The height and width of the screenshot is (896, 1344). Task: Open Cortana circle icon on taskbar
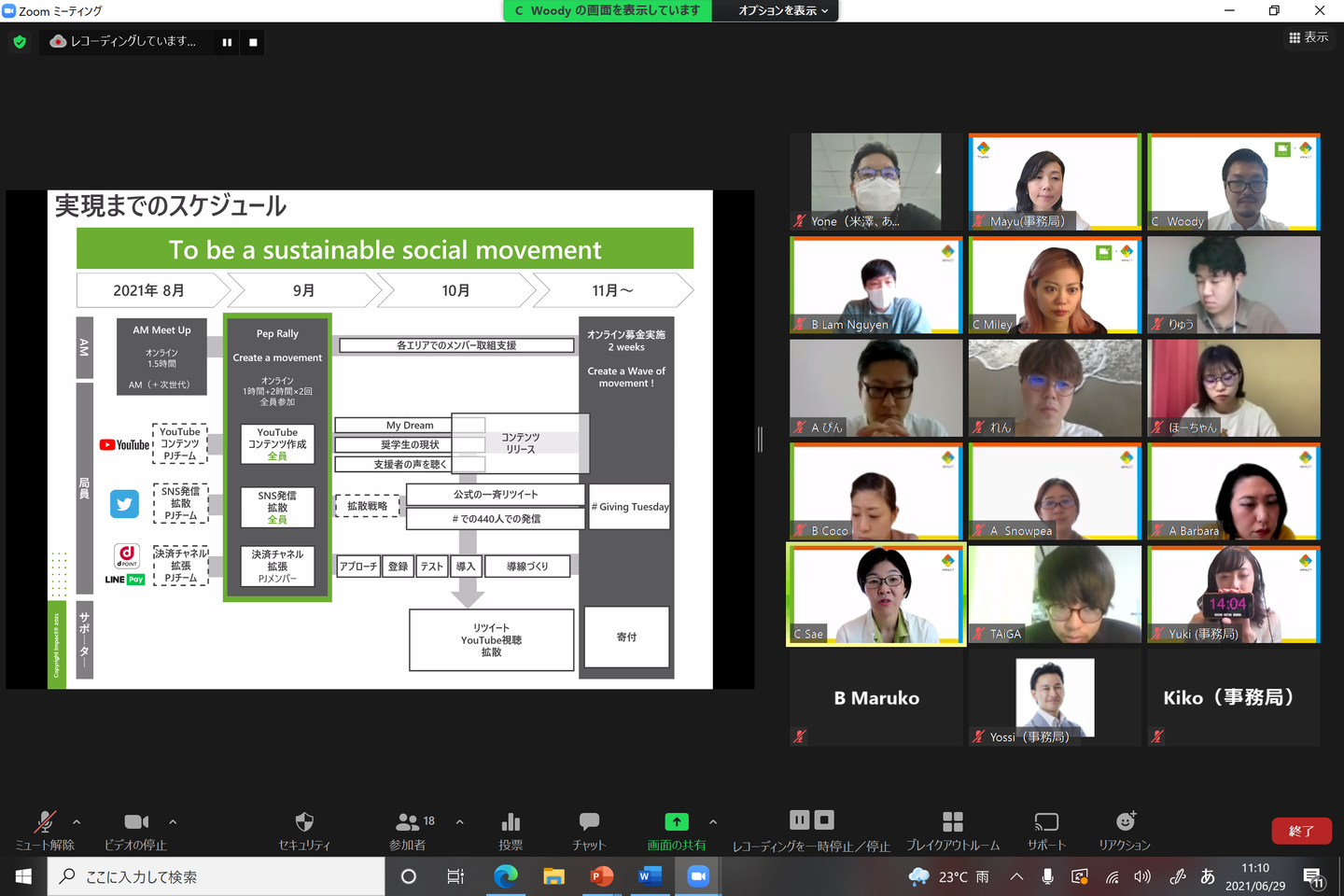tap(408, 876)
